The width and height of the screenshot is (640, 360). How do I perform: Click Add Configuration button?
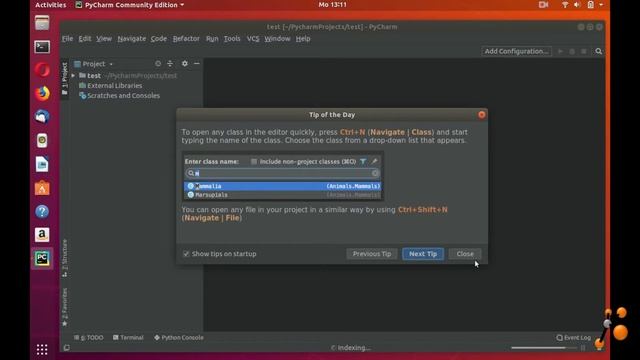coord(516,51)
